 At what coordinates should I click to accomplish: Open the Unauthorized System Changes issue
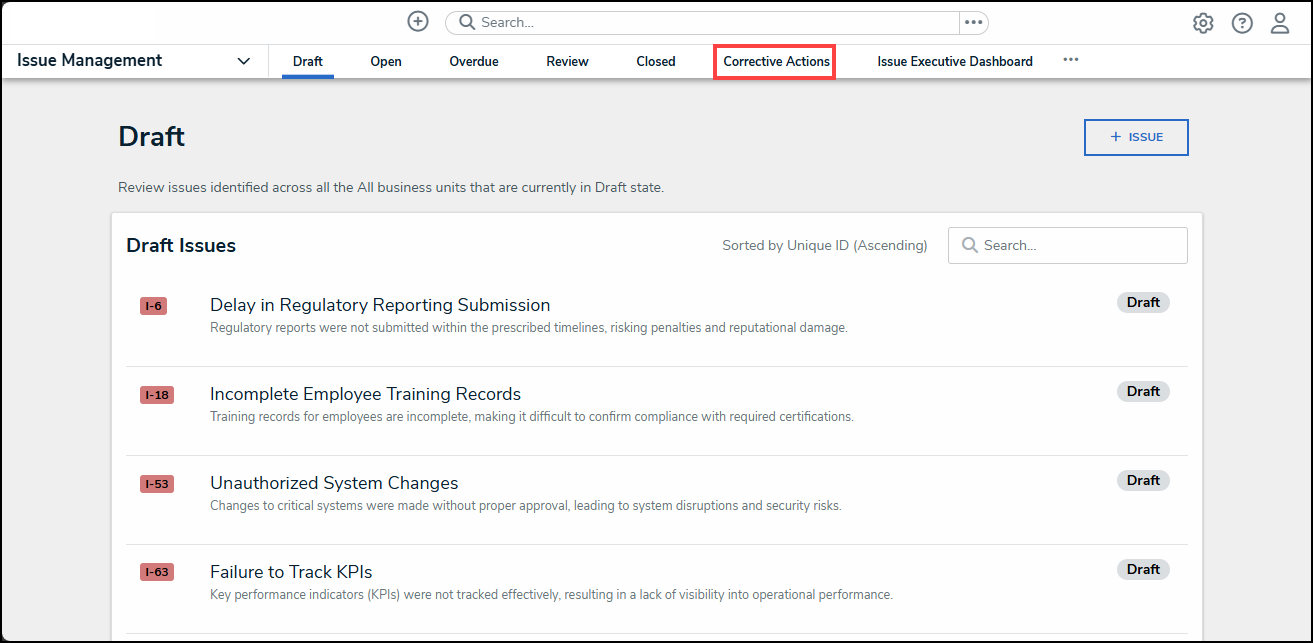[x=334, y=483]
